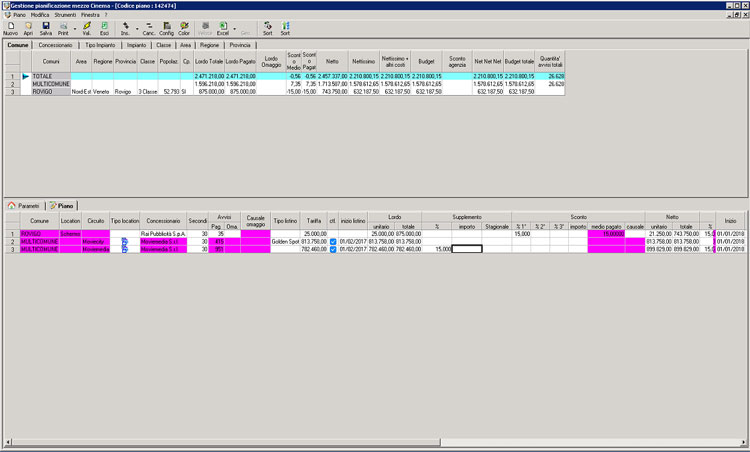Image resolution: width=750 pixels, height=452 pixels.
Task: Switch to the Concessionario tab
Action: coord(56,45)
